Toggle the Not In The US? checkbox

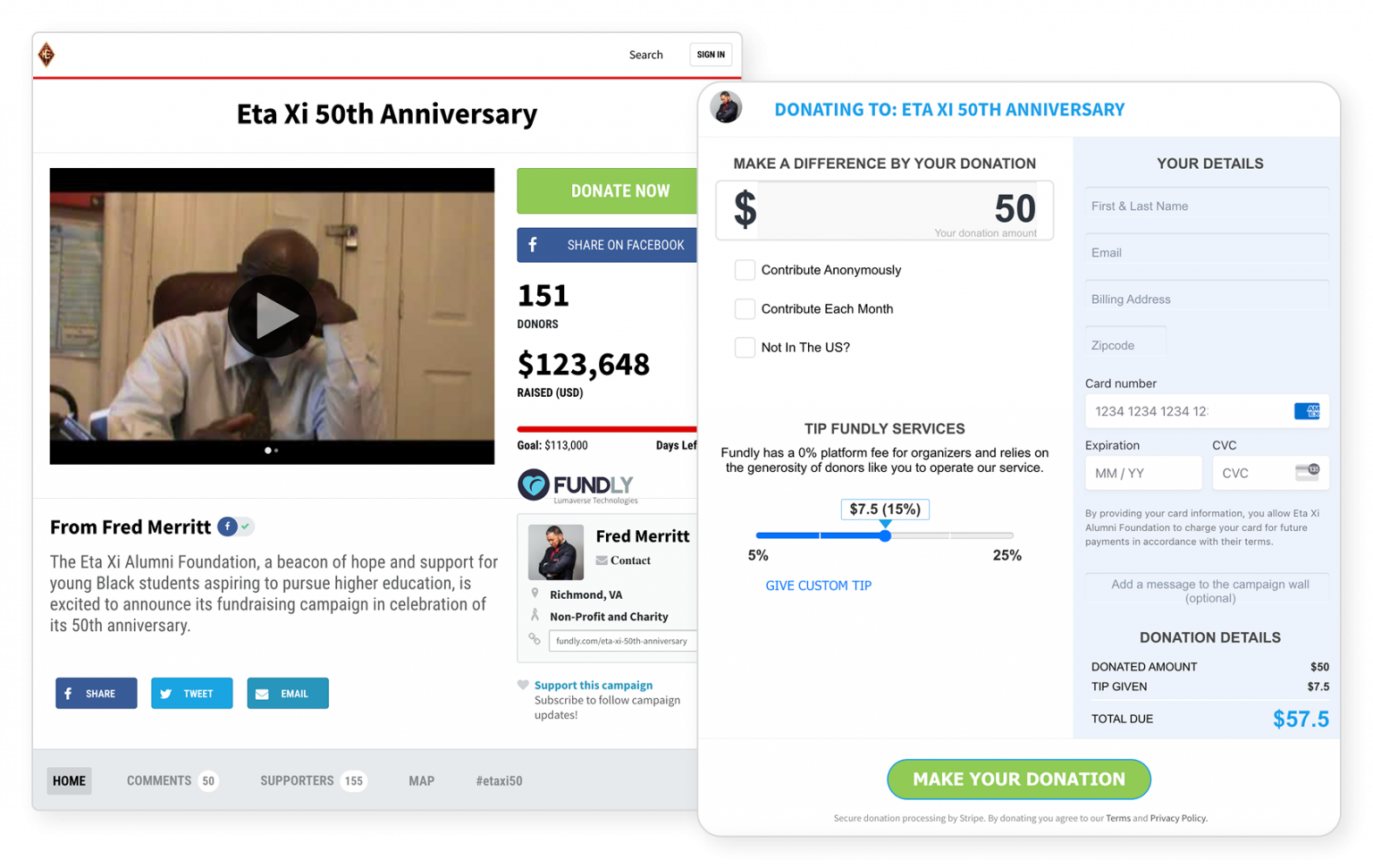tap(745, 347)
